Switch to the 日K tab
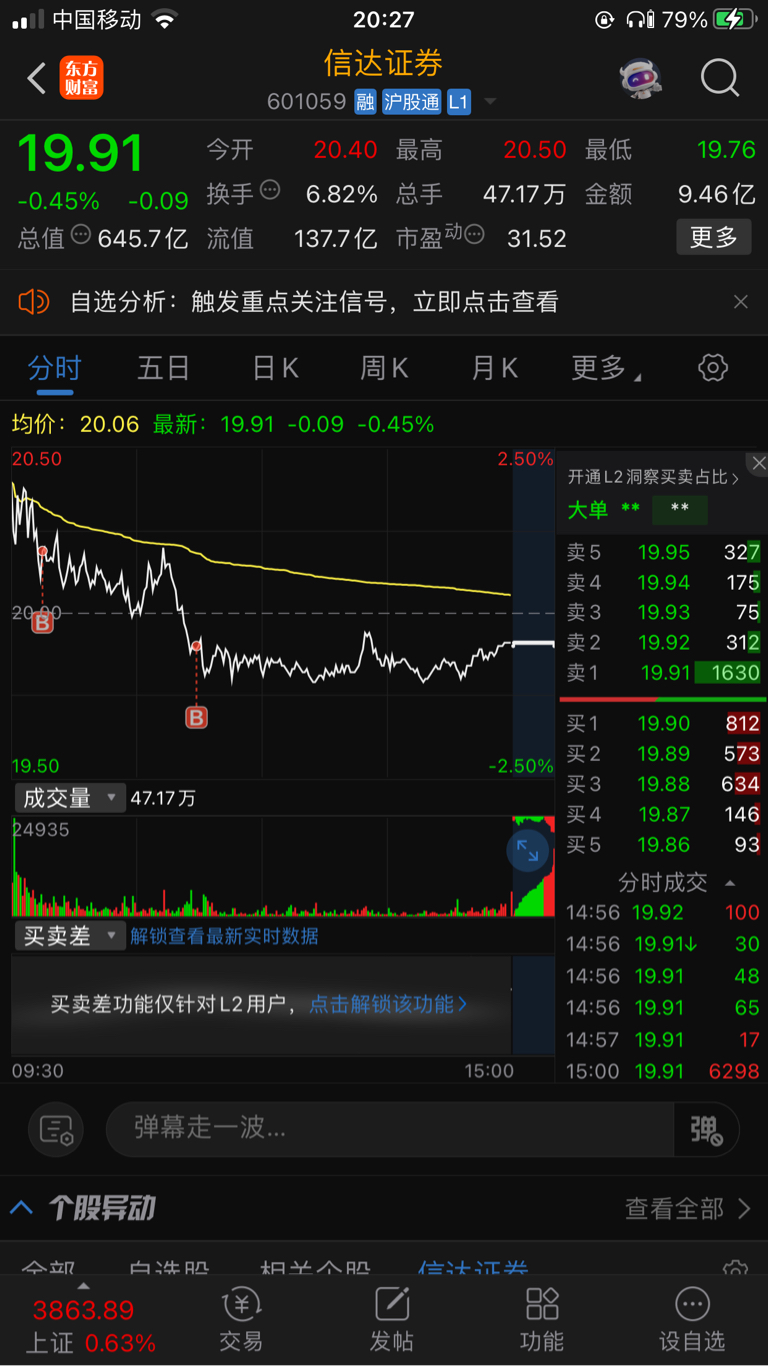The image size is (768, 1366). (x=275, y=368)
